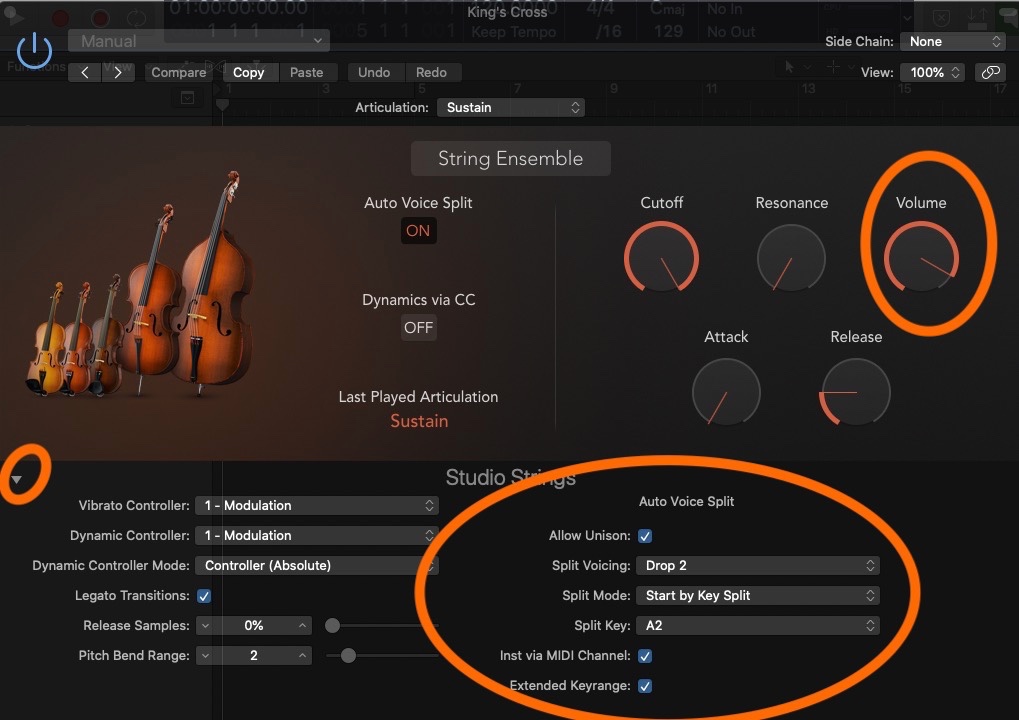Viewport: 1019px width, 720px height.
Task: Click the Studio Strings title text
Action: [x=510, y=478]
